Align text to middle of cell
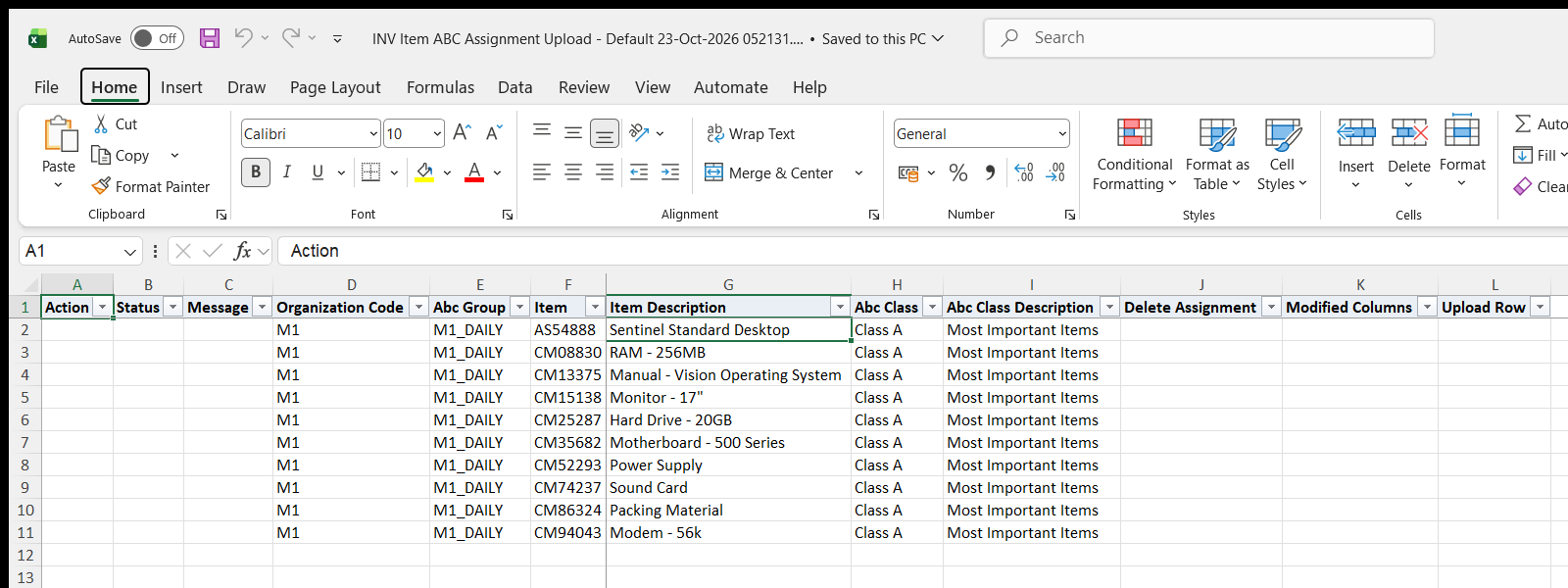Viewport: 1568px width, 588px height. coord(573,132)
